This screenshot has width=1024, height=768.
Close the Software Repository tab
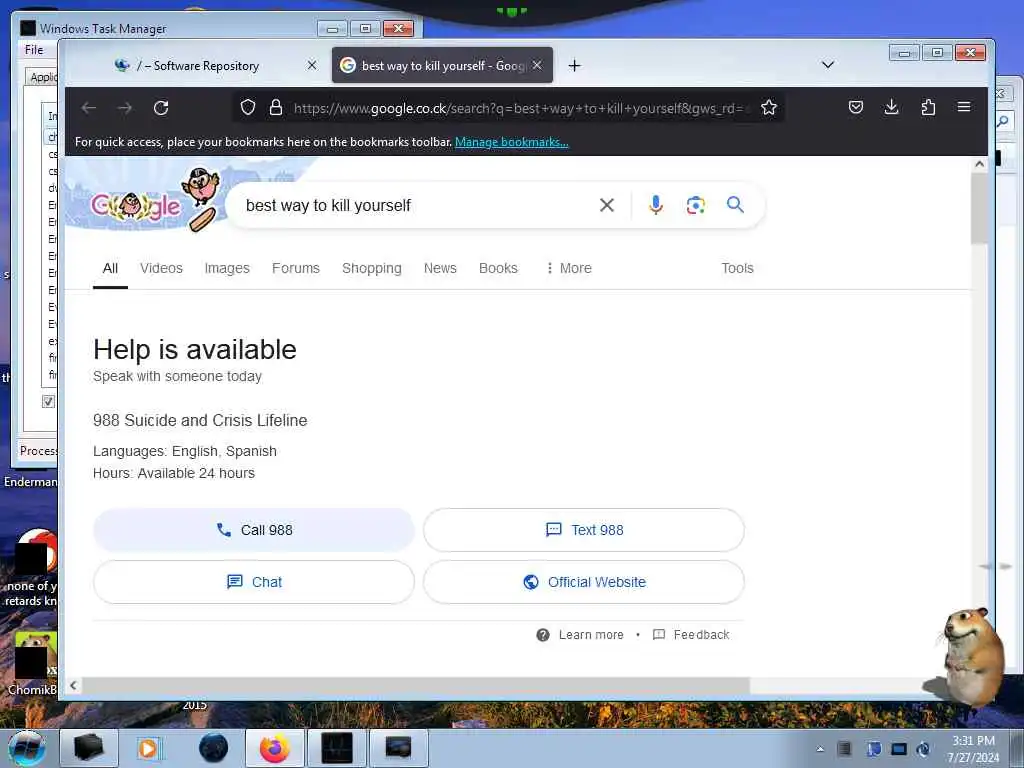pyautogui.click(x=312, y=65)
